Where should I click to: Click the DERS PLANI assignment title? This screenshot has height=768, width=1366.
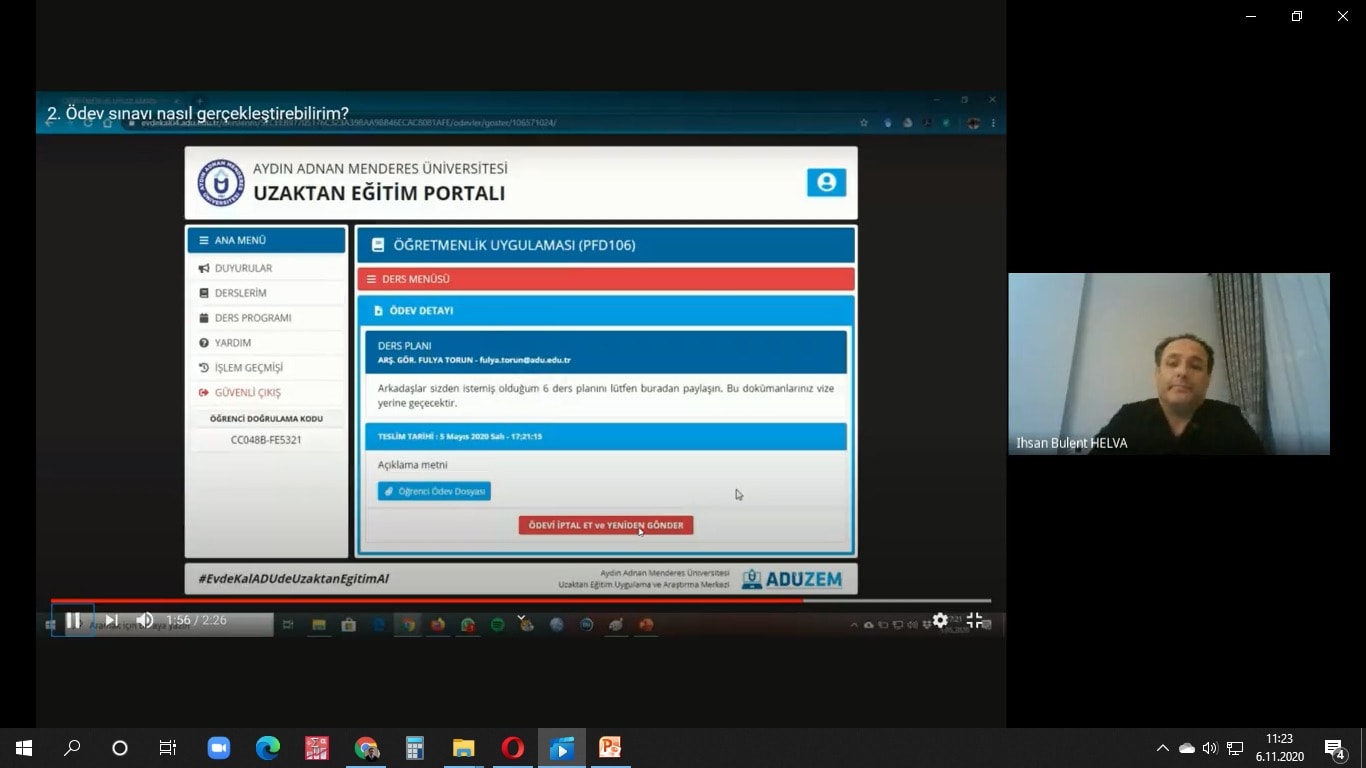tap(405, 346)
